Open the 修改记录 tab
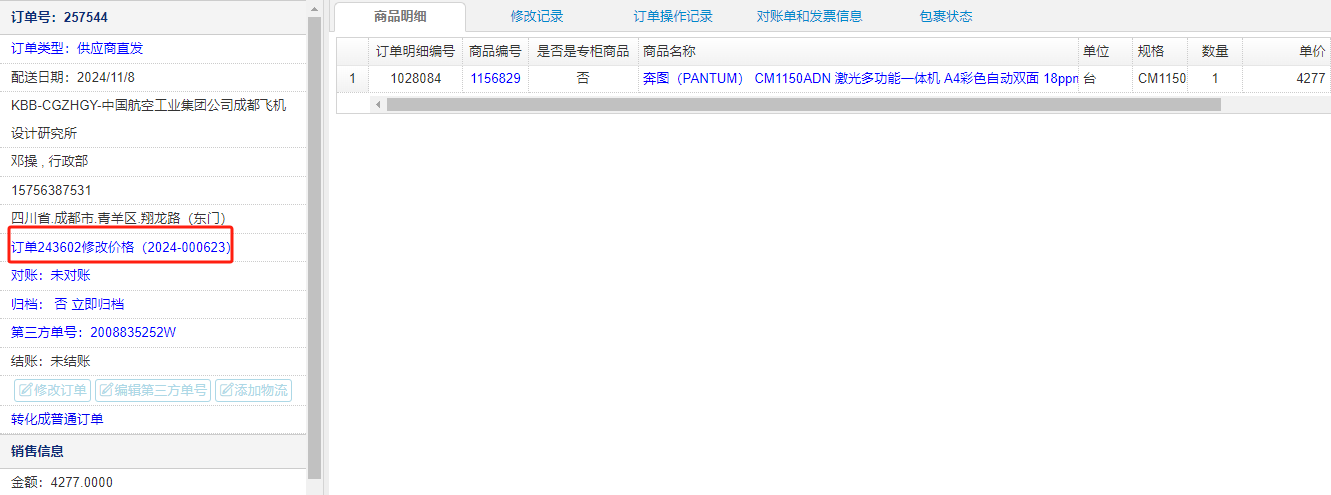 point(537,16)
